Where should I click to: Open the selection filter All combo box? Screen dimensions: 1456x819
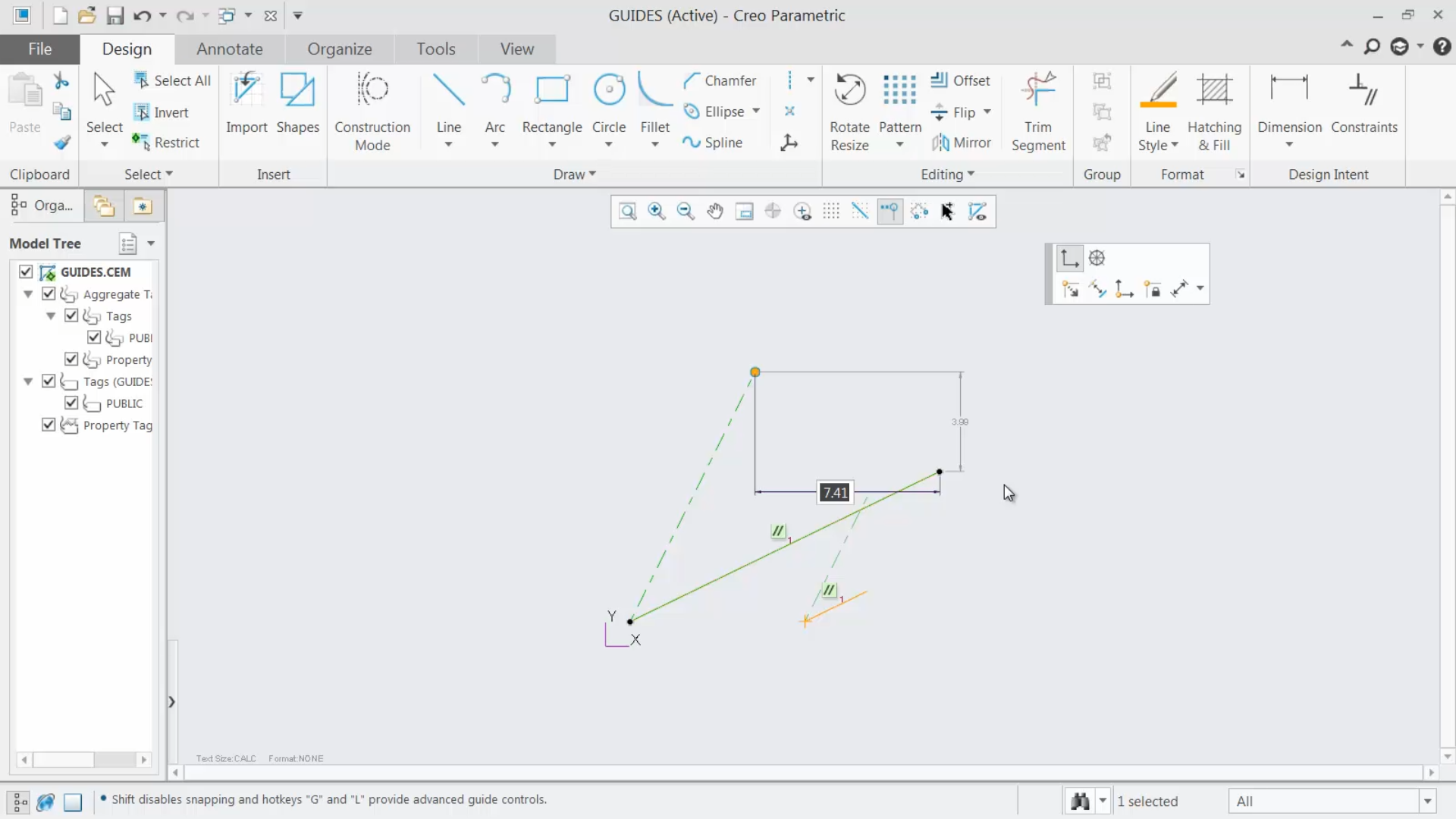pos(1332,802)
